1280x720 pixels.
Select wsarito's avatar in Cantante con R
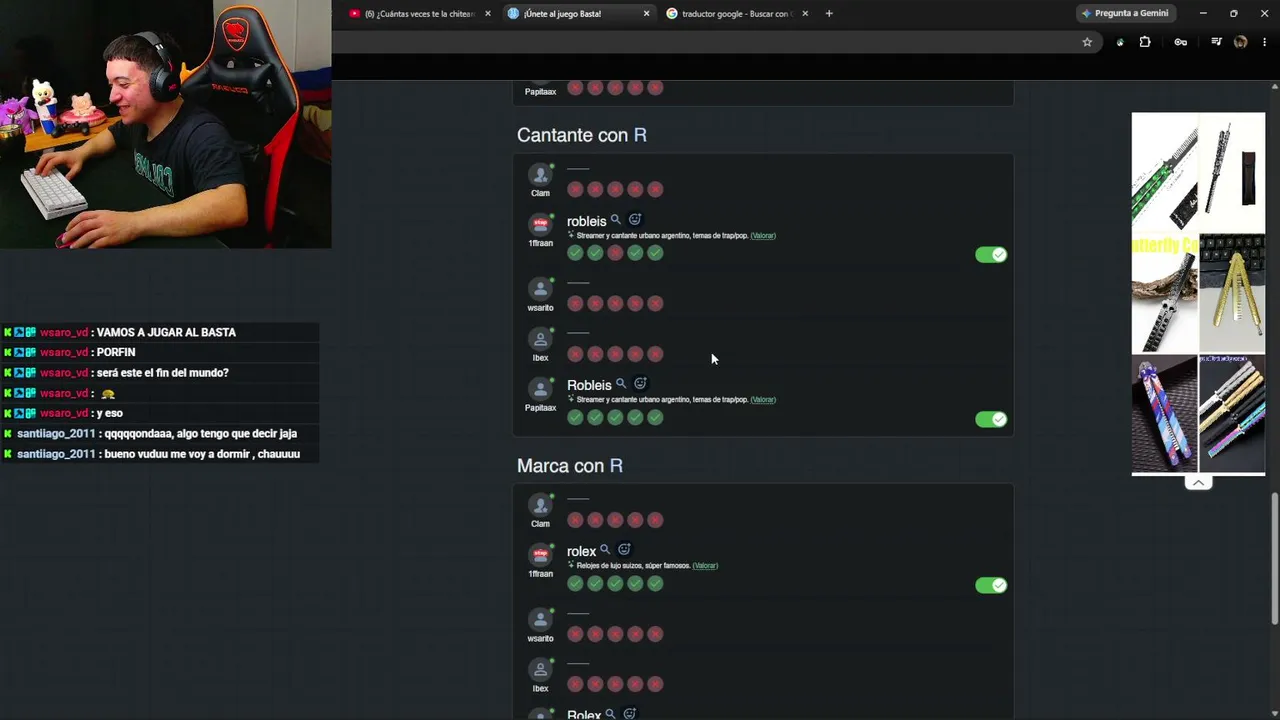tap(540, 289)
